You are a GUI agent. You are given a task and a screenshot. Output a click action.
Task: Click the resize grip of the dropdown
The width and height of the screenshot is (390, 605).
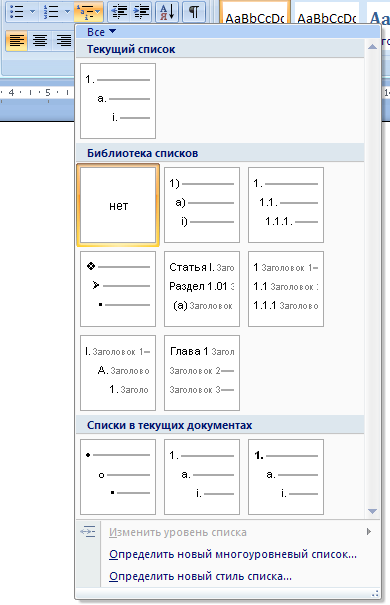coord(375,593)
